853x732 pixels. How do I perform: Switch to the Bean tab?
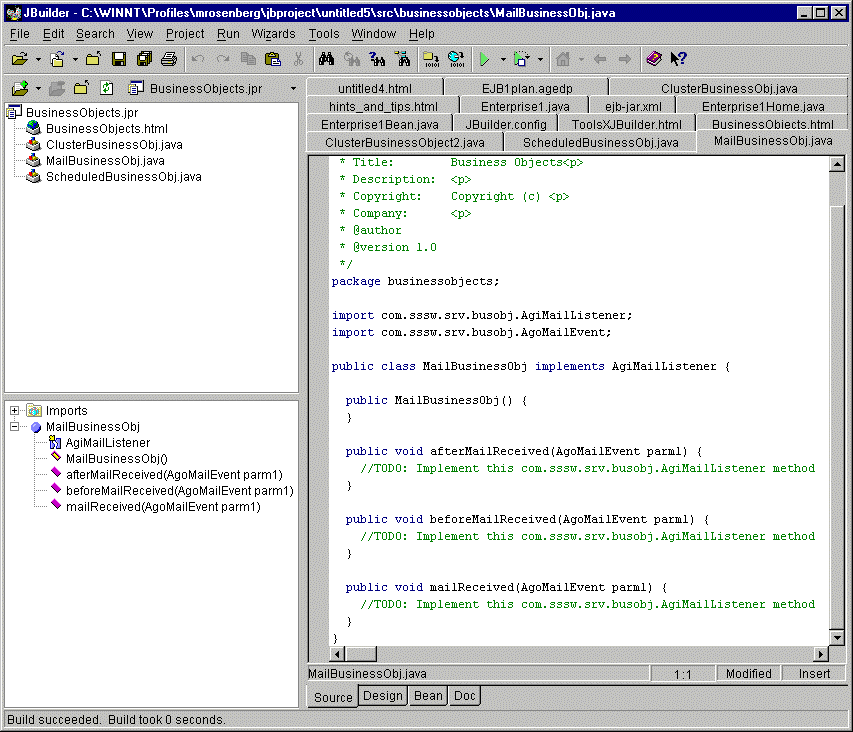pos(428,696)
